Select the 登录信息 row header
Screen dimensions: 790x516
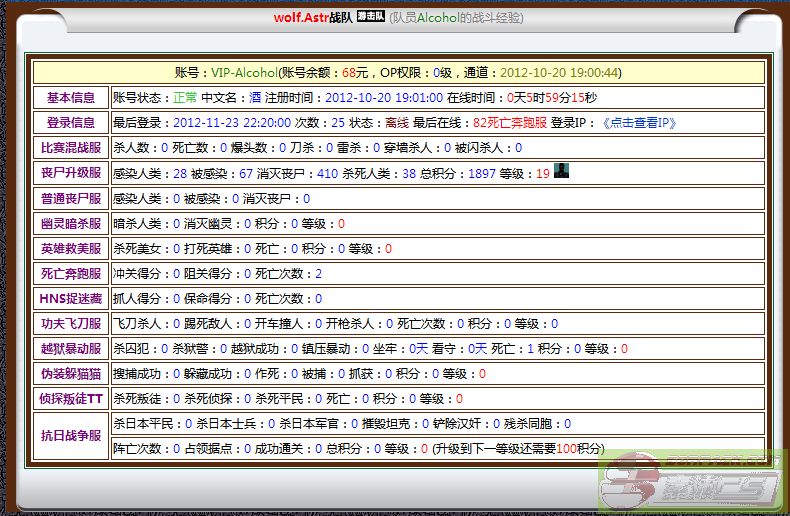[x=71, y=123]
